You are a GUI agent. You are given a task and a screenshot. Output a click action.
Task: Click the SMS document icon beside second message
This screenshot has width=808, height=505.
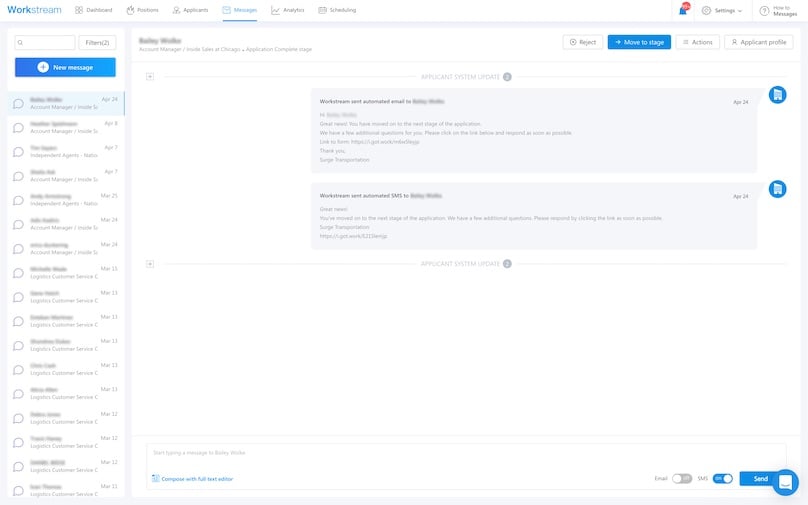click(x=777, y=189)
